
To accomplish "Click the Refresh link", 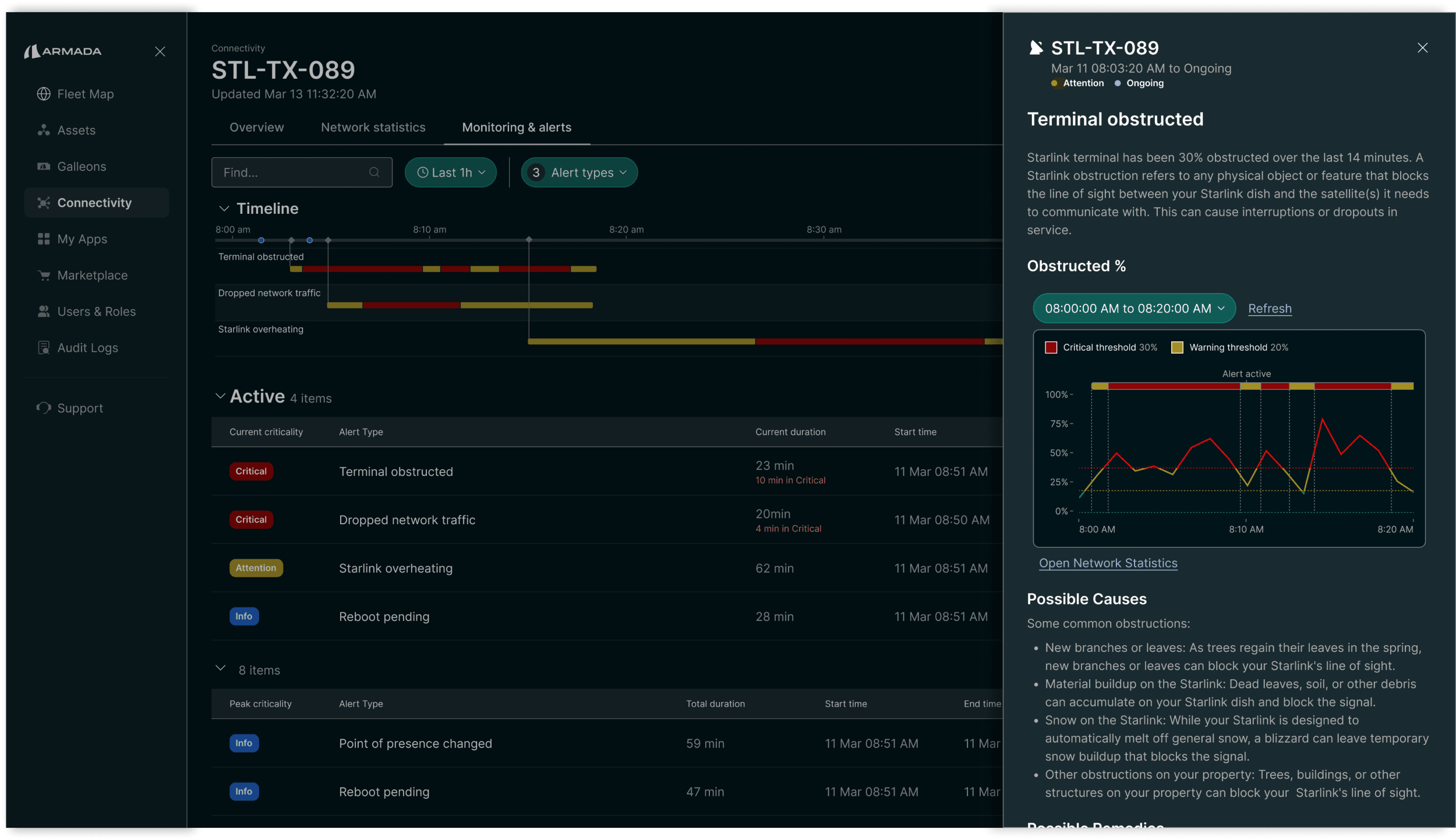I will [1269, 309].
